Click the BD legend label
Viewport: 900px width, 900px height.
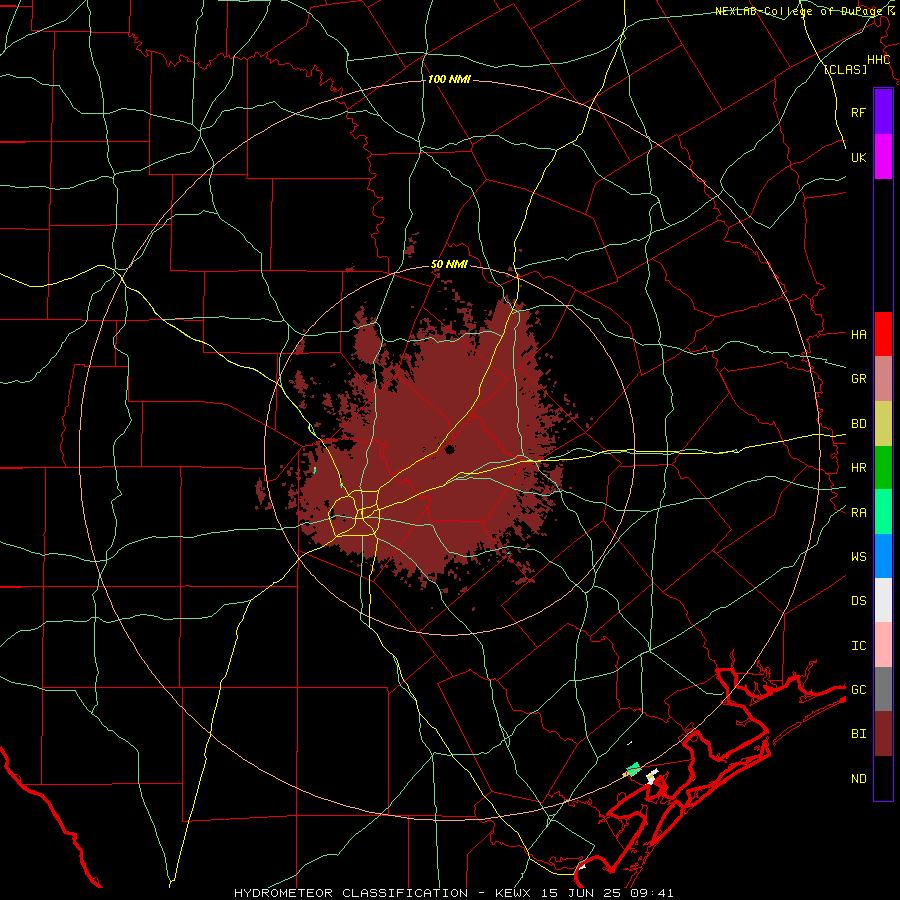tap(858, 424)
